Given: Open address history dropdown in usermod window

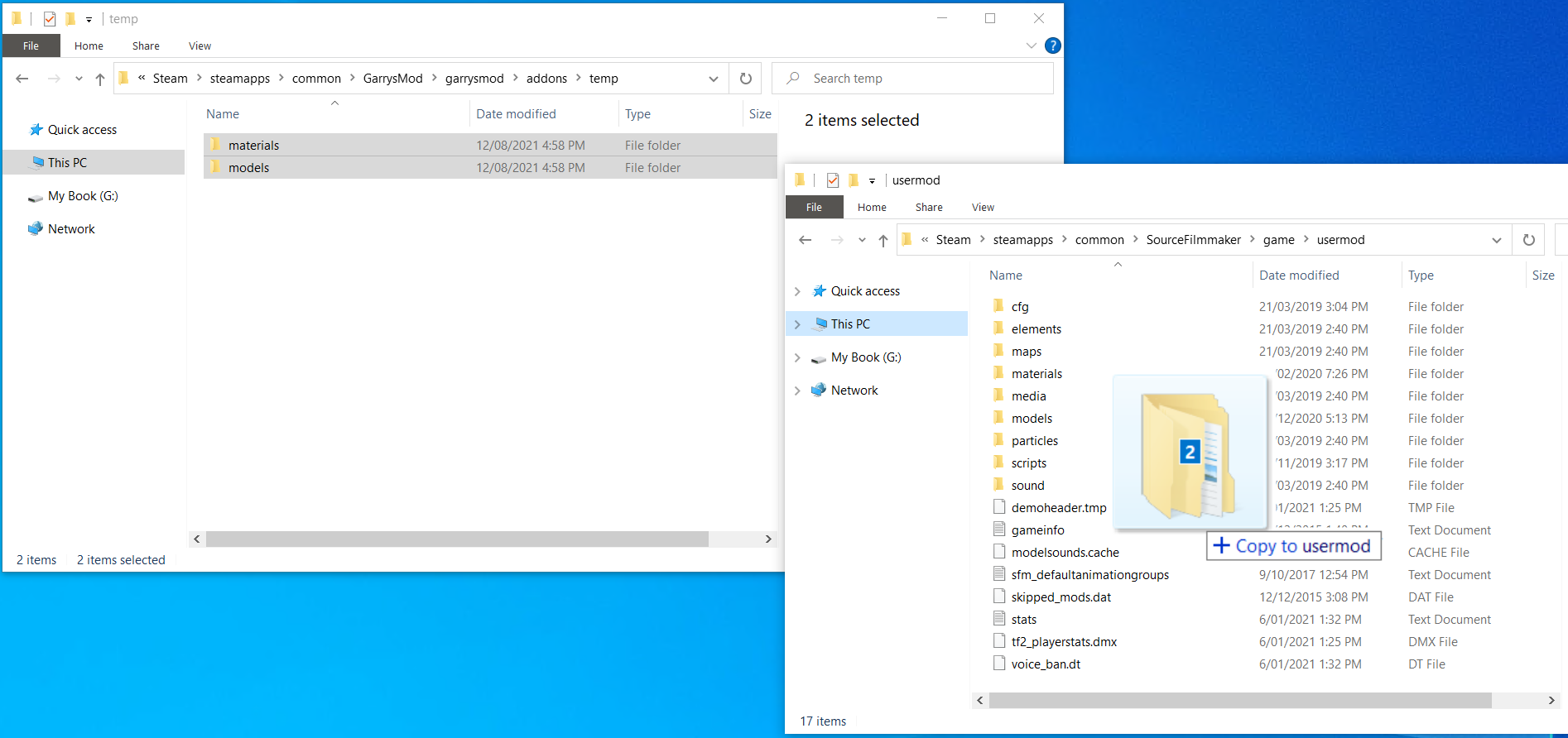Looking at the screenshot, I should point(1496,240).
